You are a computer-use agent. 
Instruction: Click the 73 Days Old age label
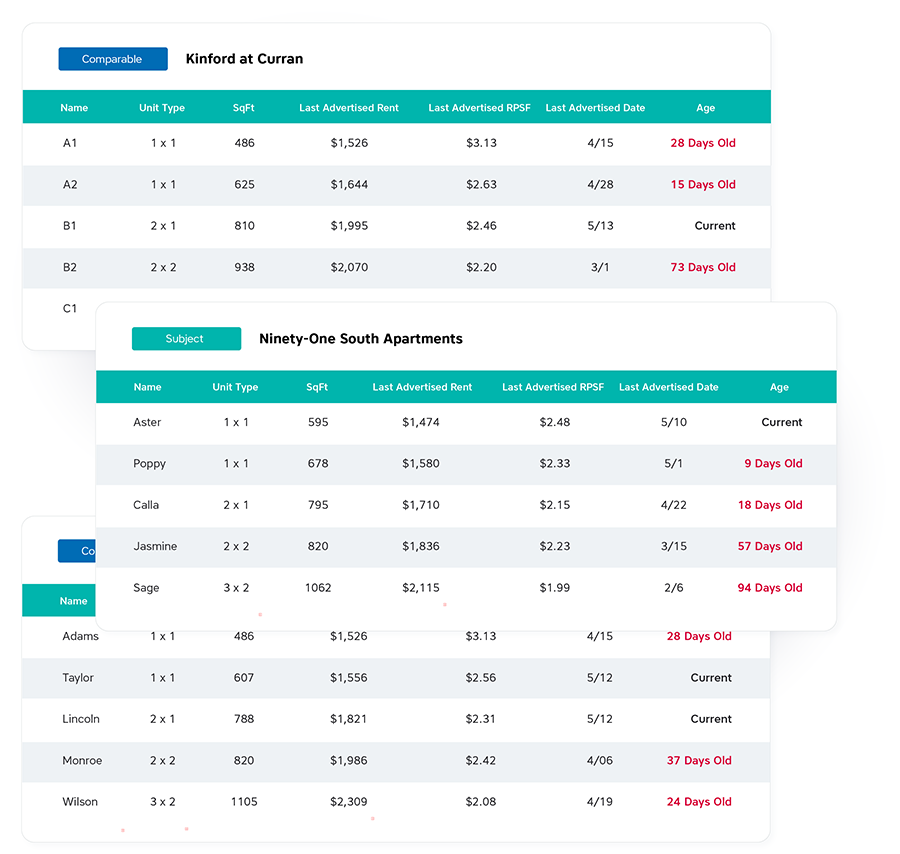tap(703, 267)
